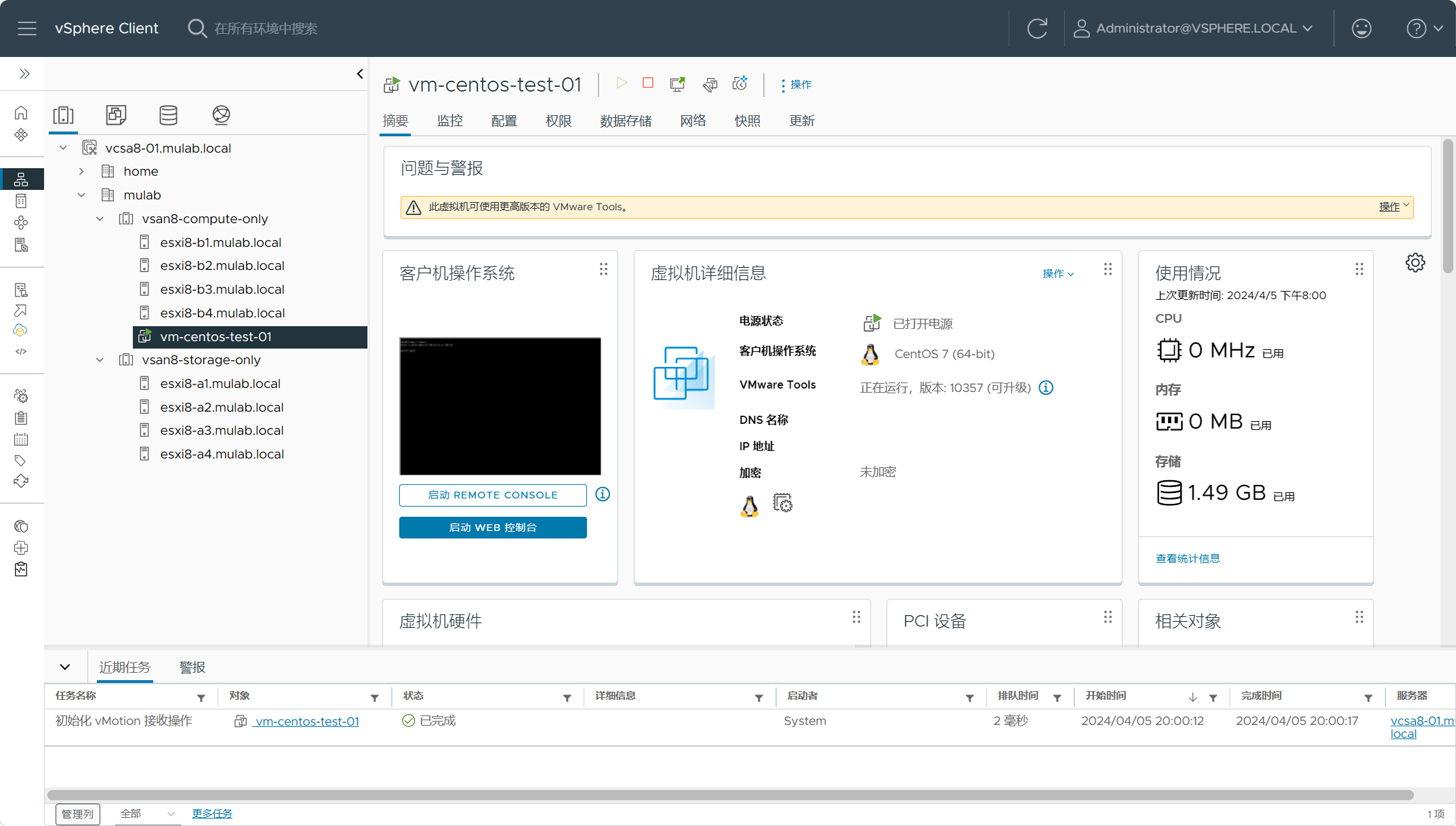Click the tasks horizontal scrollbar

(731, 795)
